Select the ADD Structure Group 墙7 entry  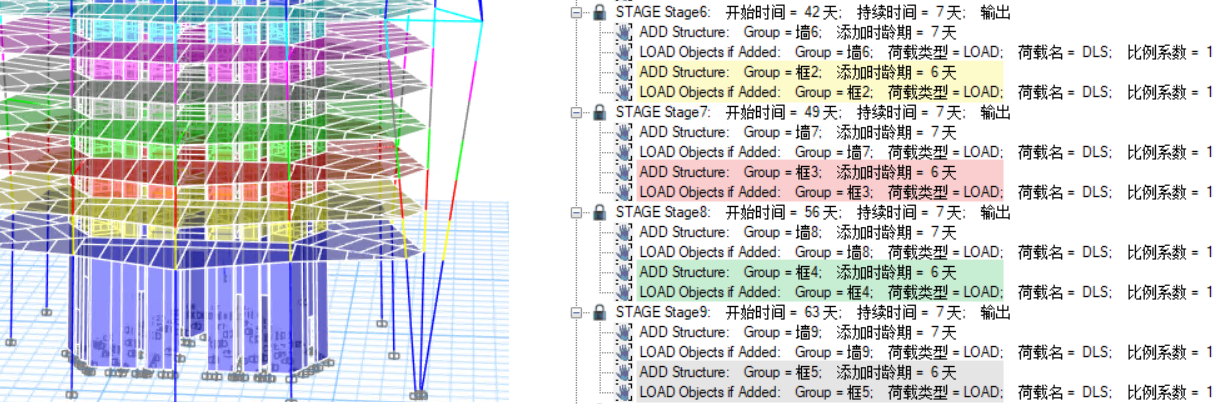(x=797, y=133)
